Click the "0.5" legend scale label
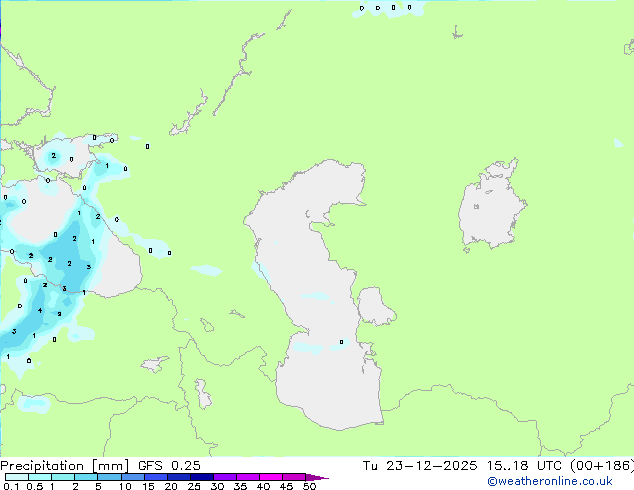Screen dimensions: 634x490 [x=35, y=486]
